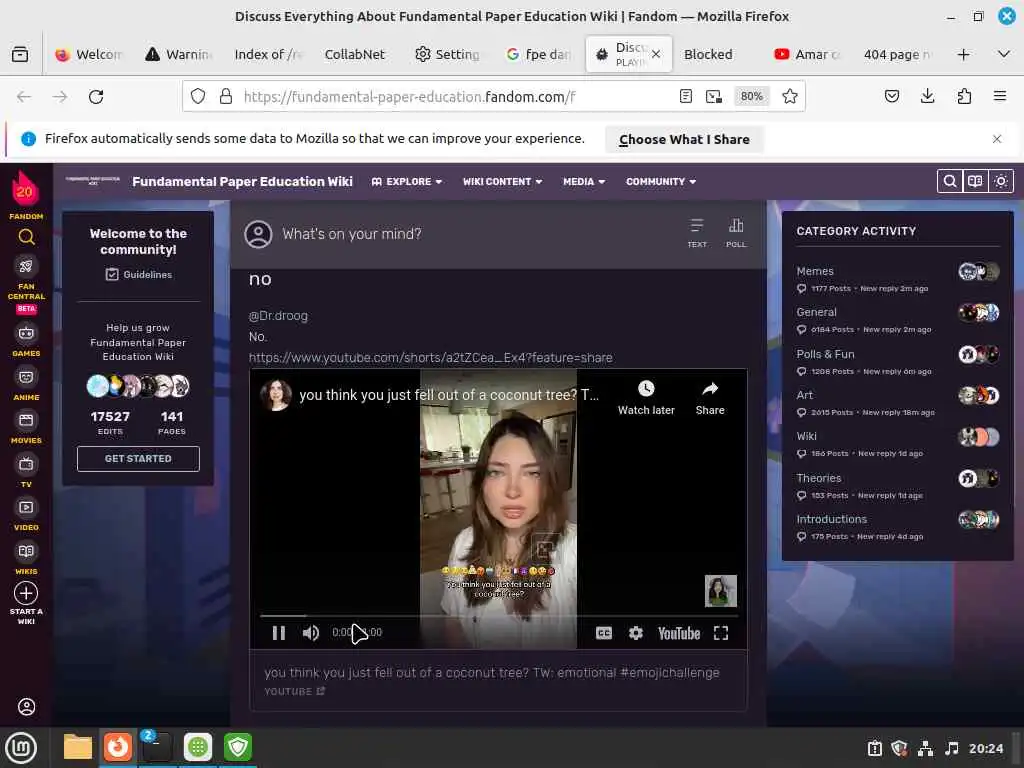The image size is (1024, 768).
Task: Open channel avatar in video header
Action: coord(276,395)
